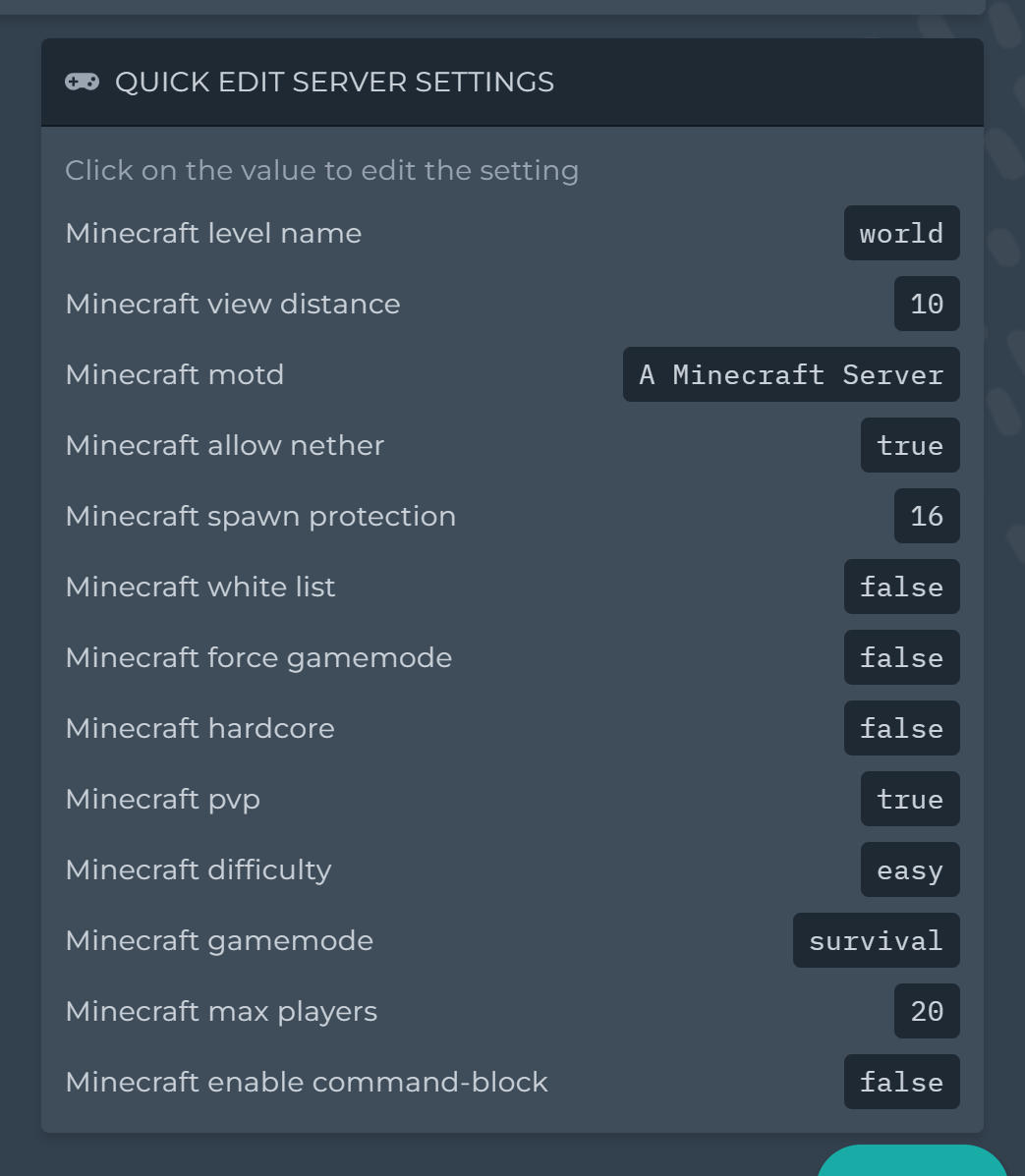
Task: Edit the 'world' level name value
Action: coord(901,233)
